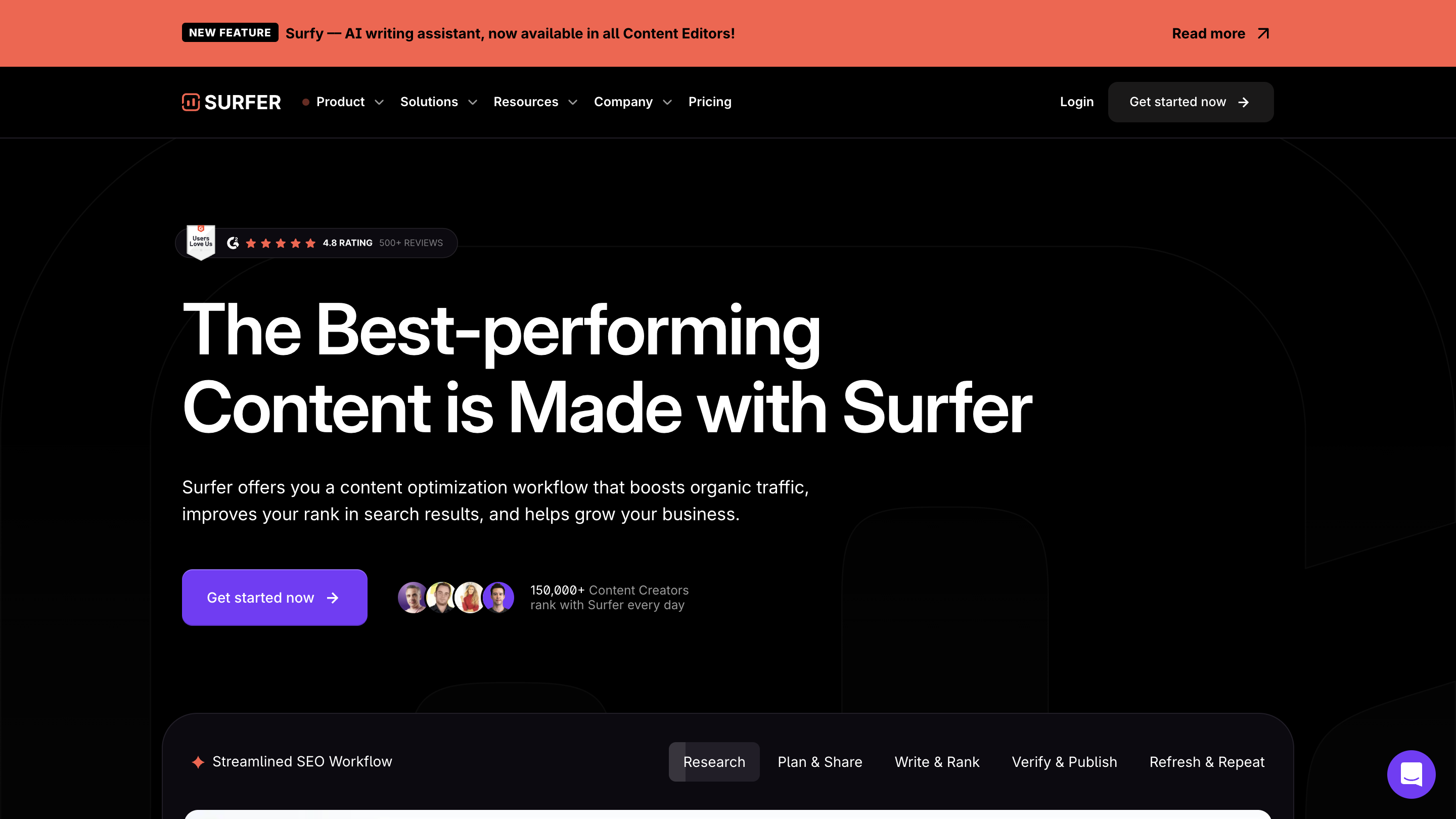
Task: Click the Pricing menu item
Action: coord(710,101)
